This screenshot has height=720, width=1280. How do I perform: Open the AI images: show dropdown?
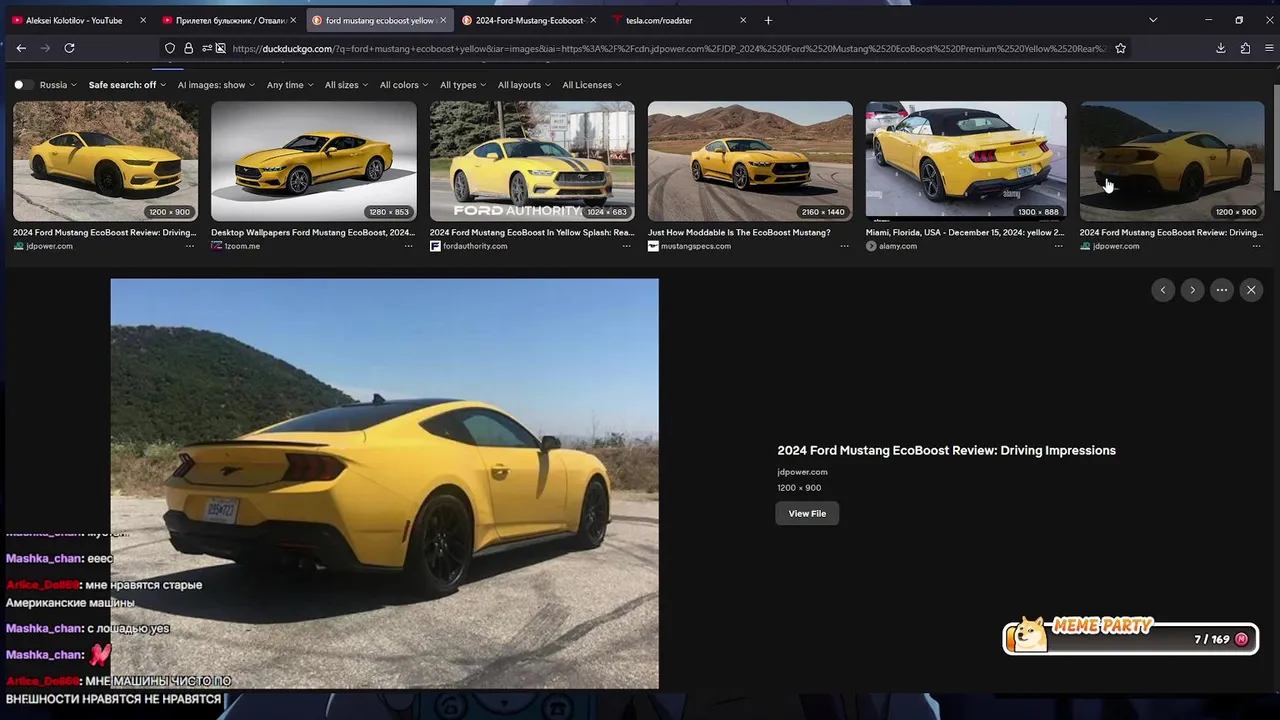[216, 85]
